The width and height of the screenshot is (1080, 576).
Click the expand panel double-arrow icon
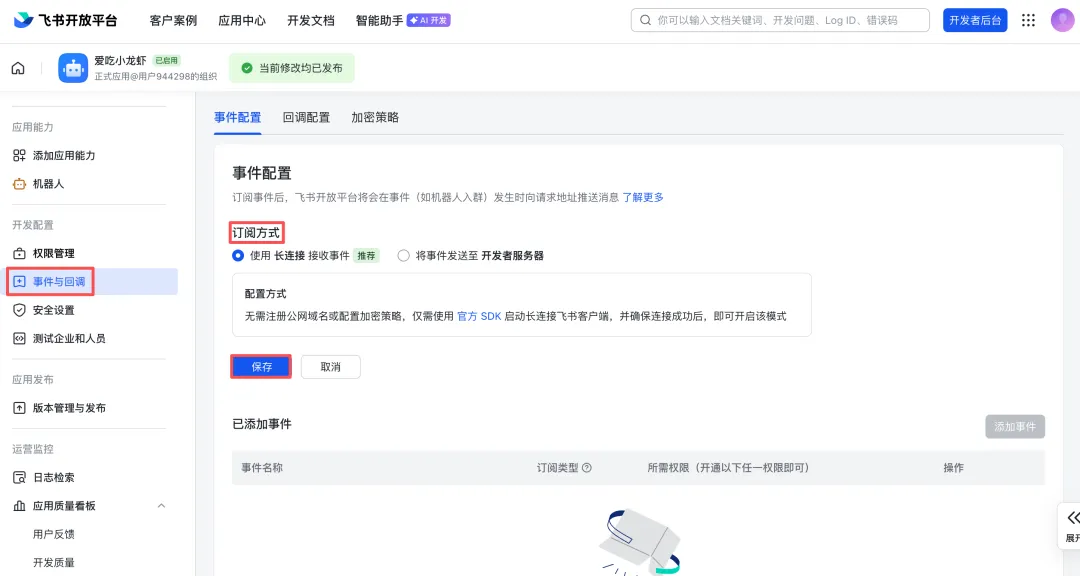(x=1073, y=517)
